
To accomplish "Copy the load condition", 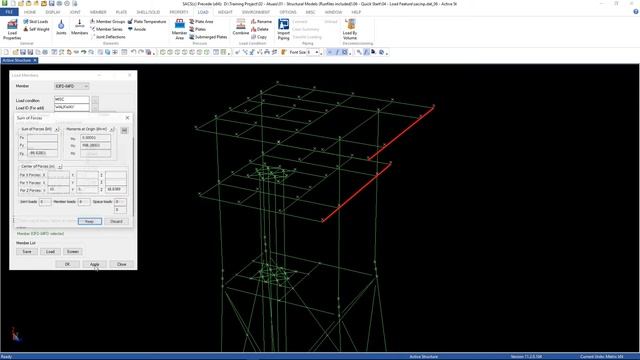I will tap(259, 37).
